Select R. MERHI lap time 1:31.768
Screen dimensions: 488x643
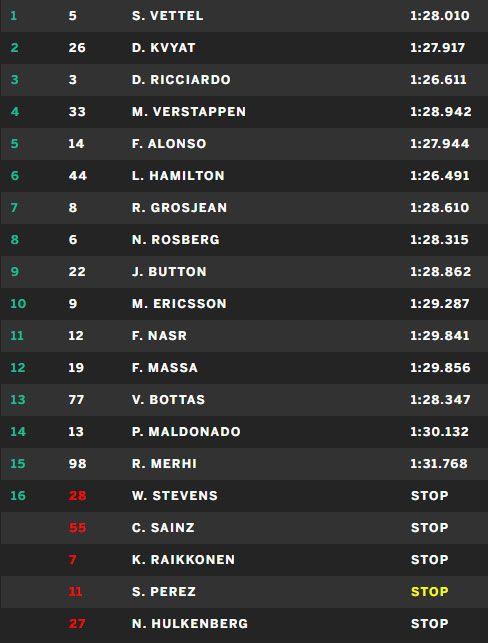click(439, 464)
